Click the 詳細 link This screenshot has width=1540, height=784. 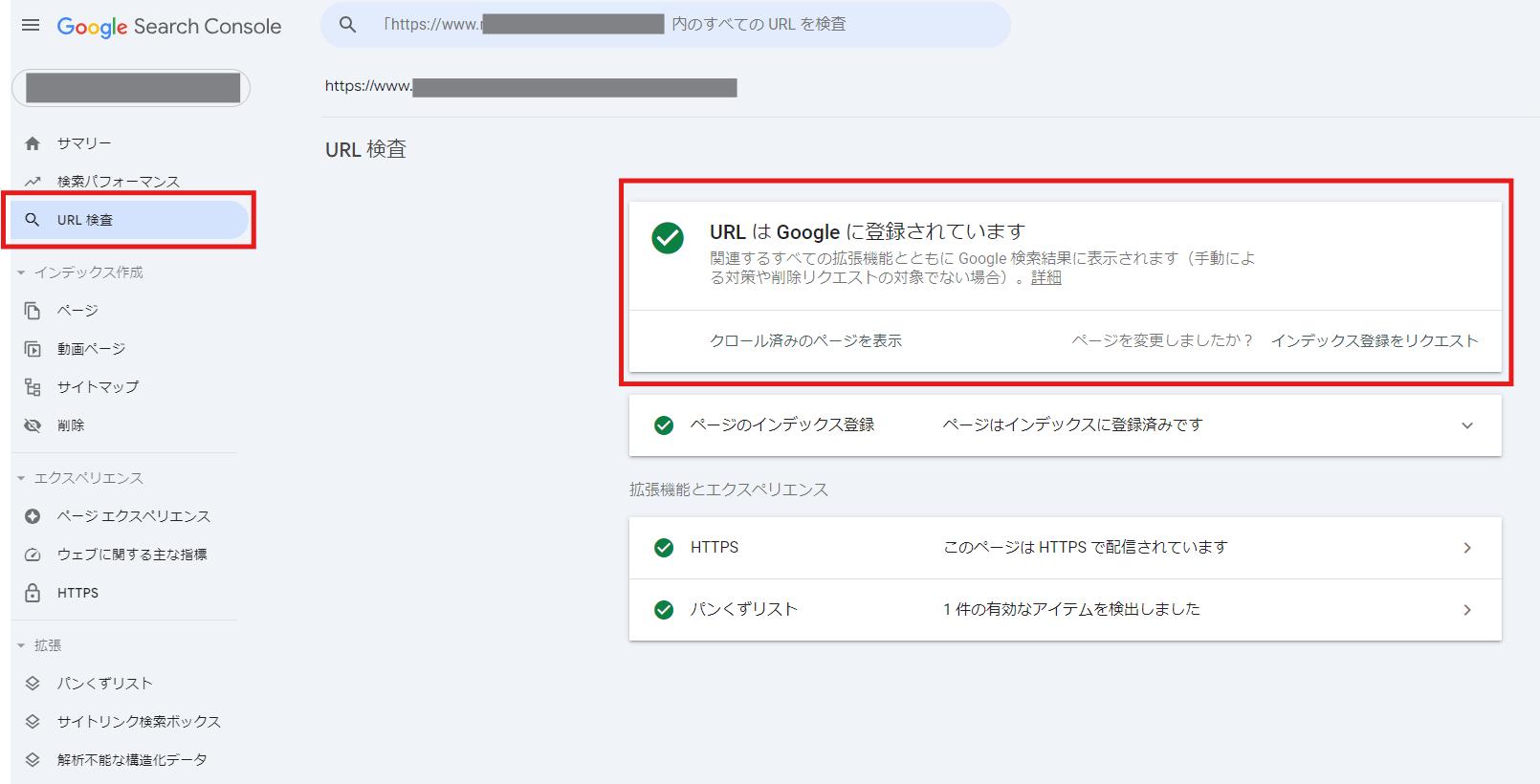1046,277
